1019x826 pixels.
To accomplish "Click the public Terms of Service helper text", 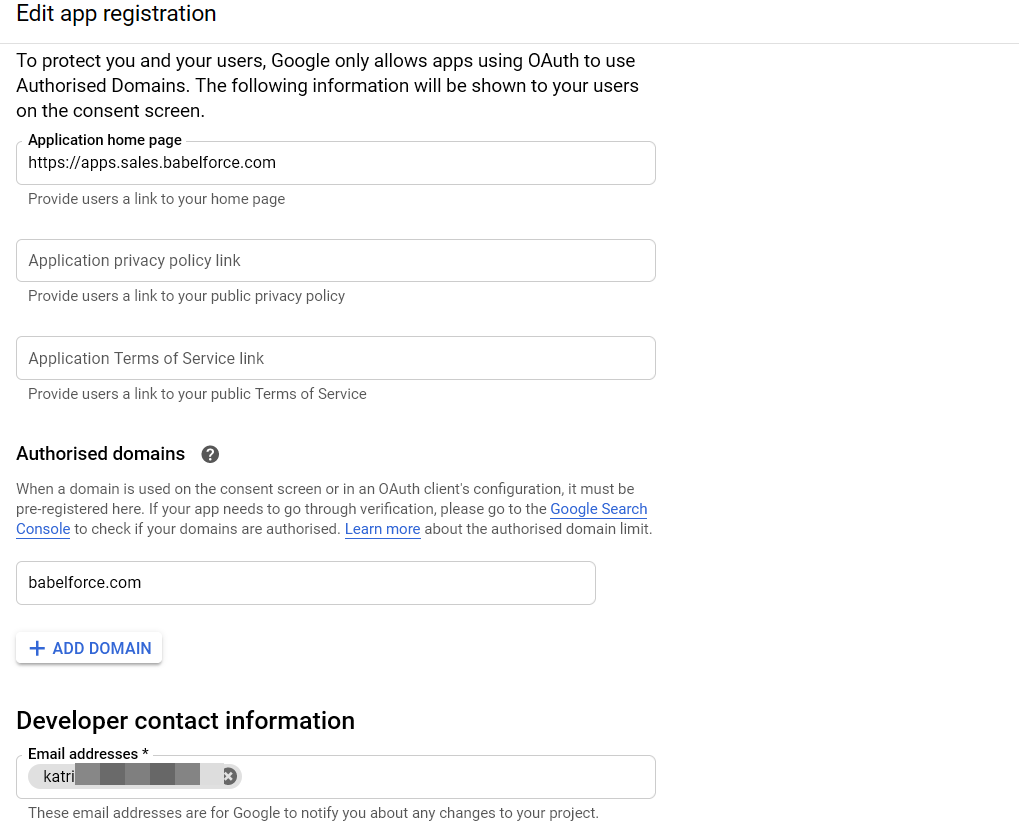I will 197,394.
